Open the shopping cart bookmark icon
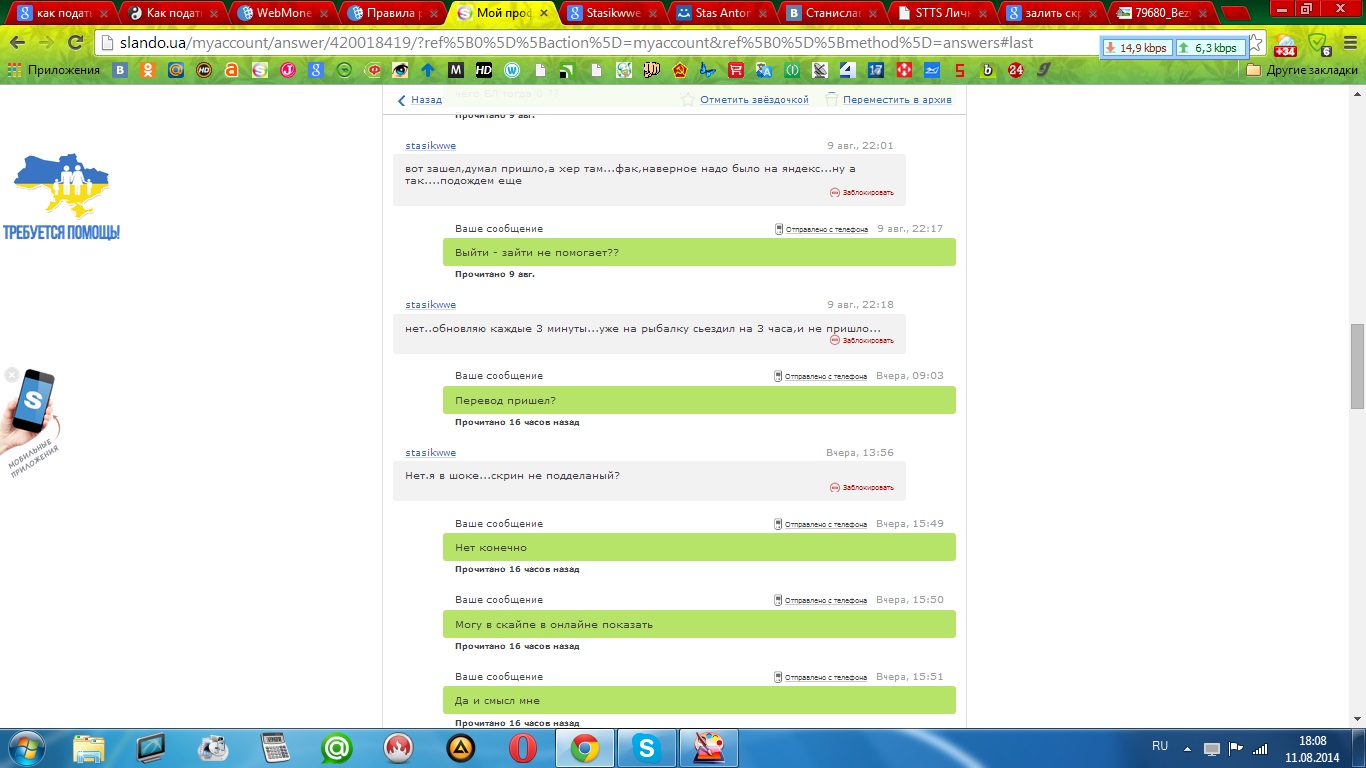 pyautogui.click(x=736, y=70)
